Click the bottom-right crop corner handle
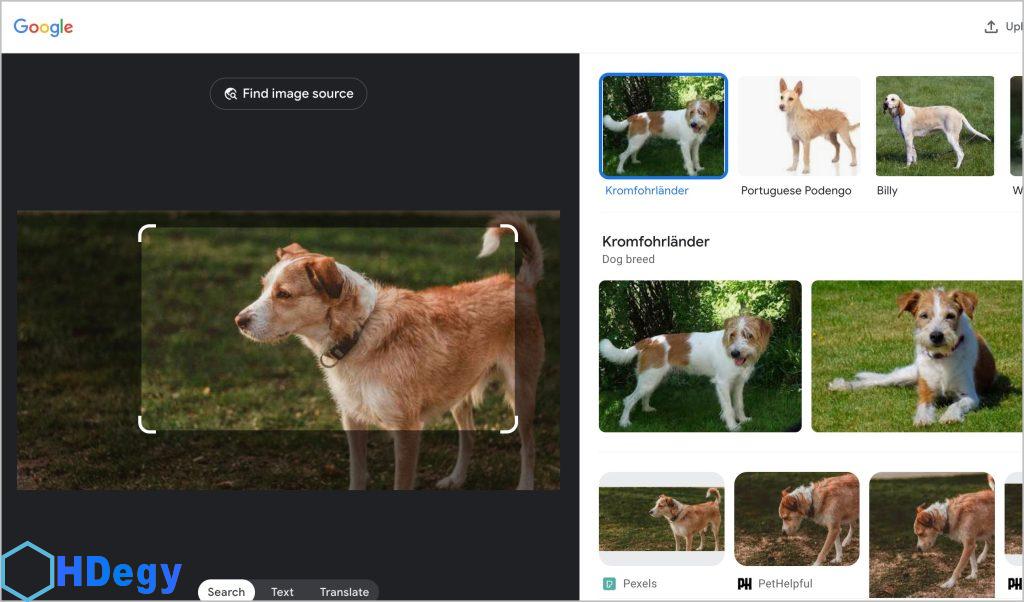Screen dimensions: 1024x602 [x=509, y=425]
